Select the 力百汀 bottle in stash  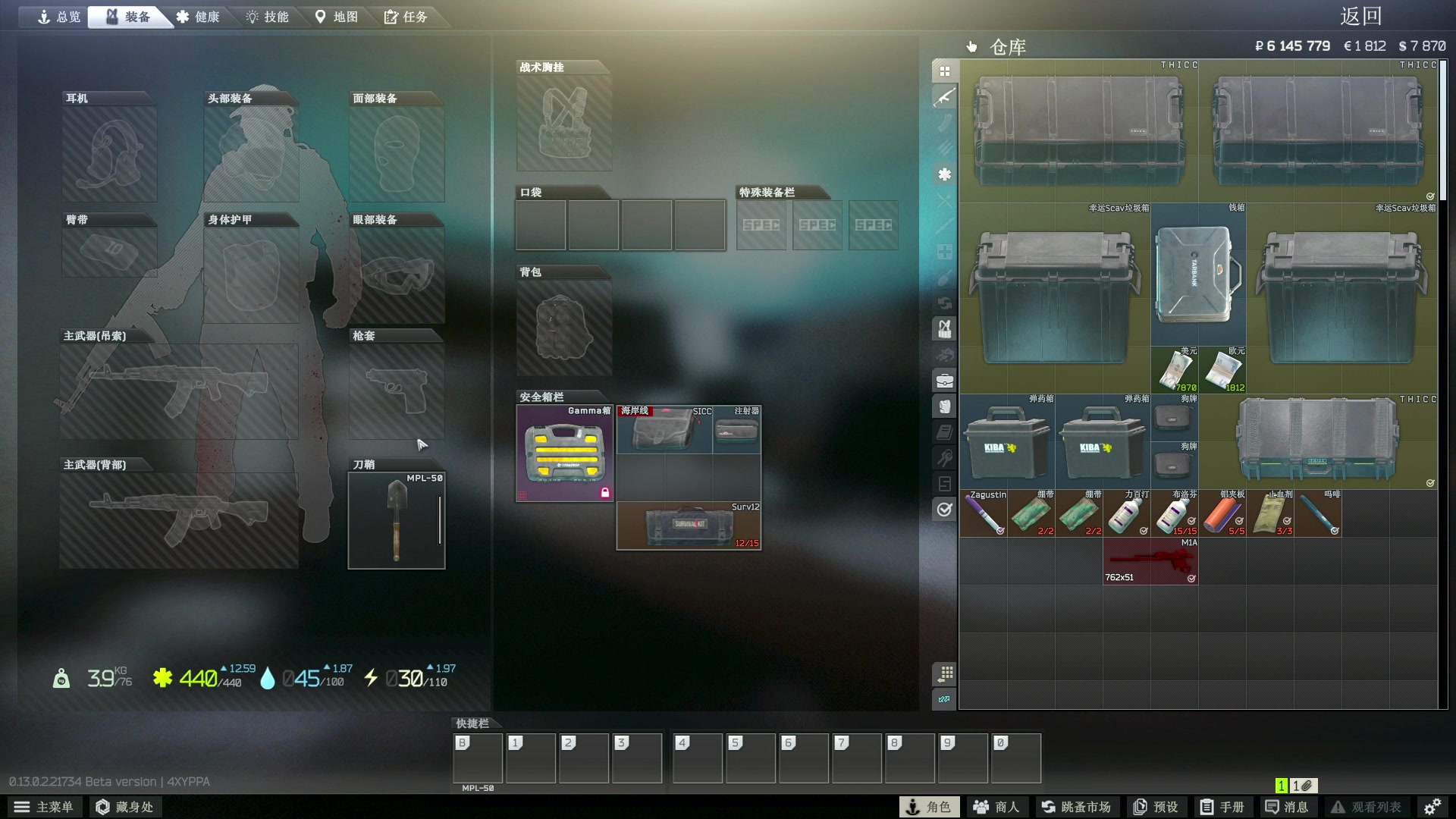coord(1127,513)
